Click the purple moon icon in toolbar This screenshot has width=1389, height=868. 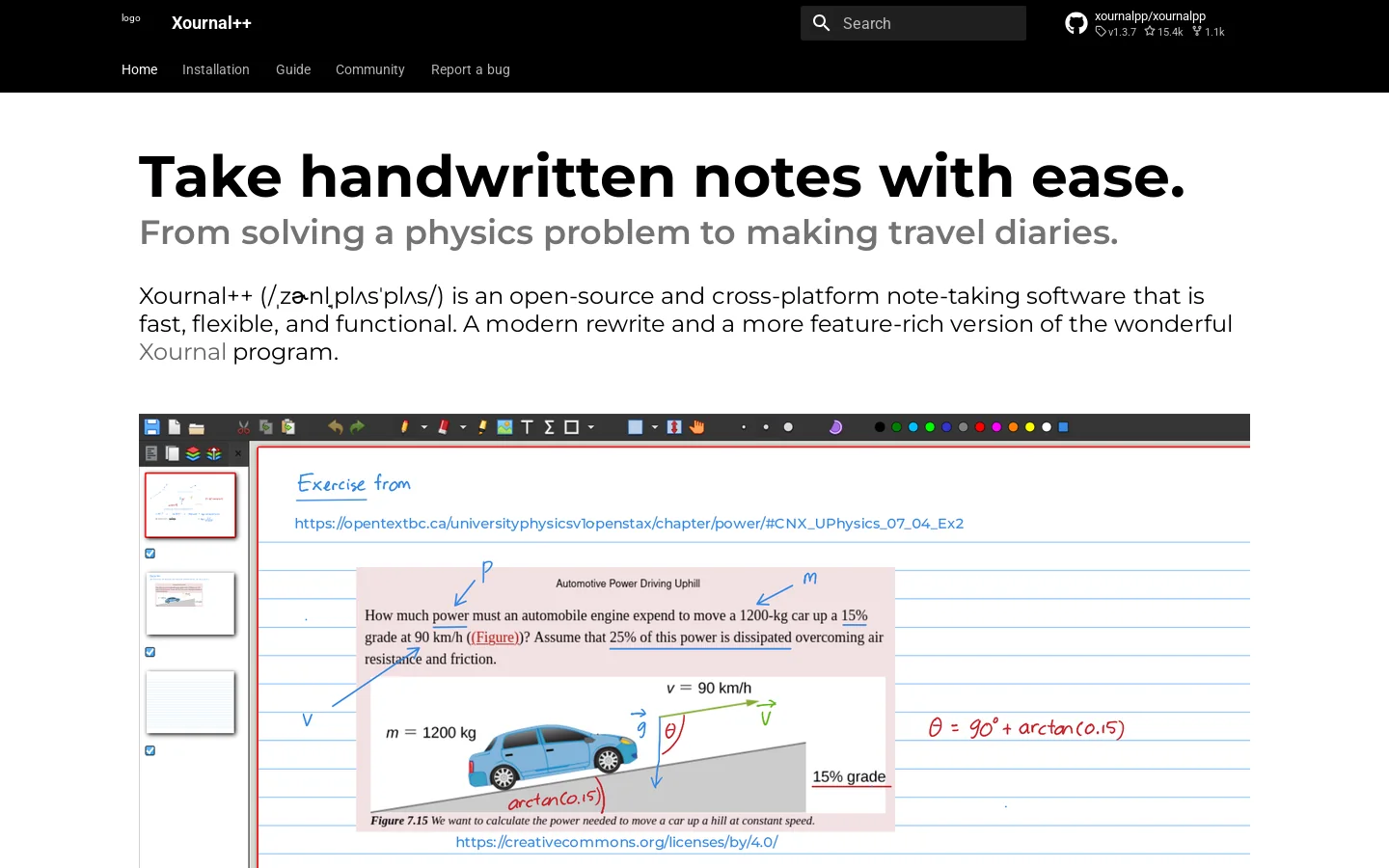point(835,427)
